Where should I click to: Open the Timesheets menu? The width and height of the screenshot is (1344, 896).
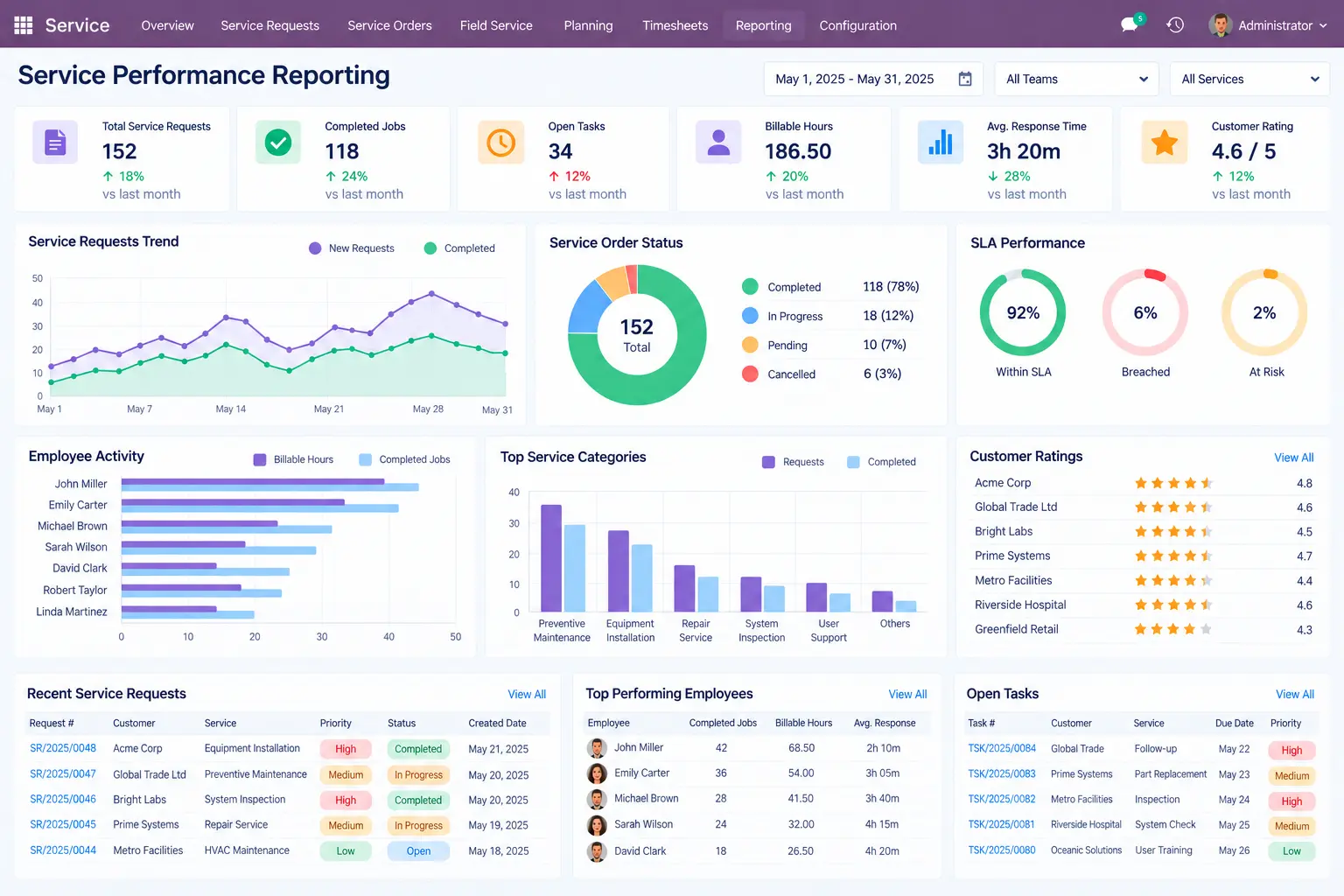pyautogui.click(x=675, y=25)
